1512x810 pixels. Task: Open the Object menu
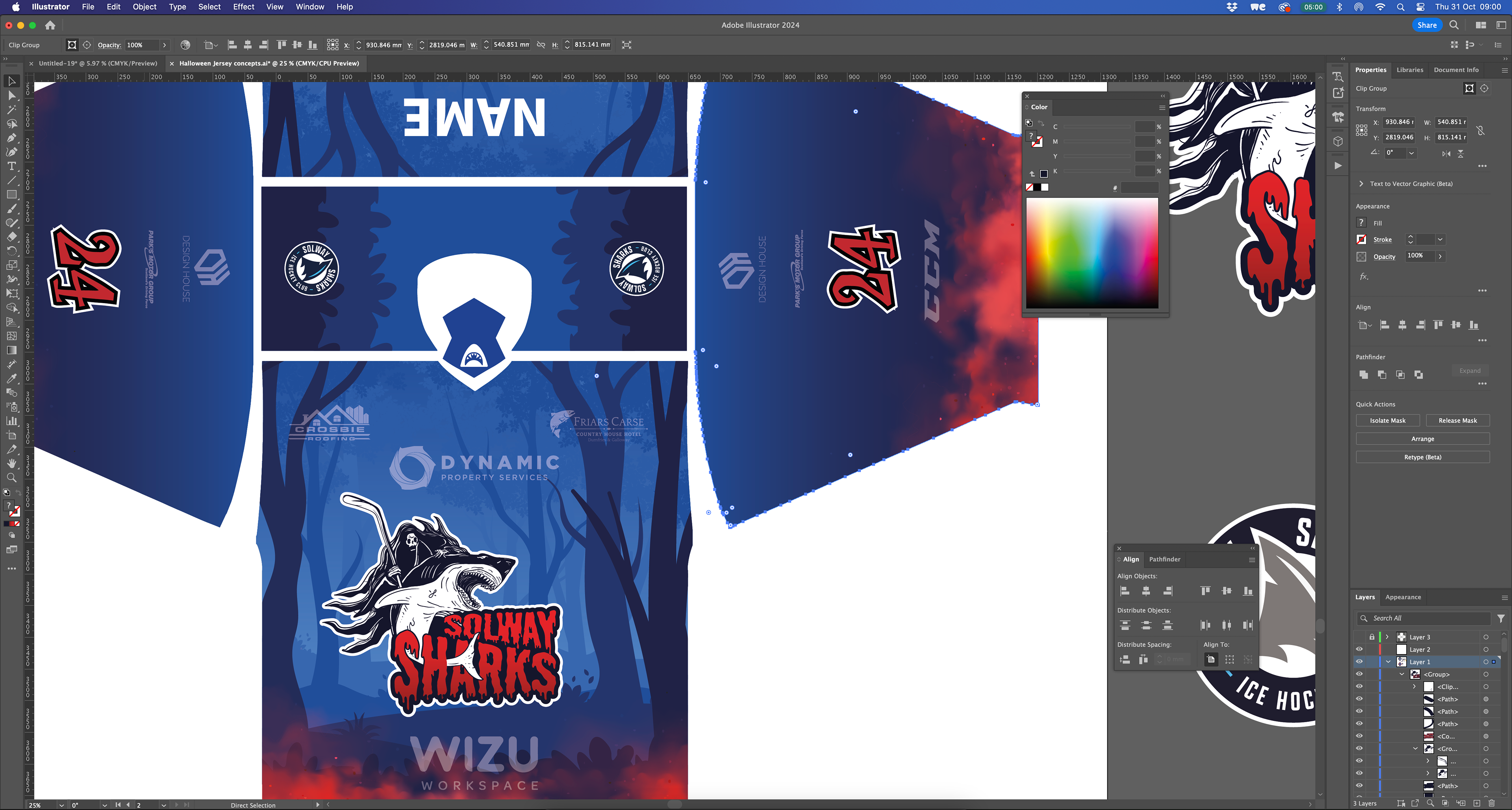[145, 7]
